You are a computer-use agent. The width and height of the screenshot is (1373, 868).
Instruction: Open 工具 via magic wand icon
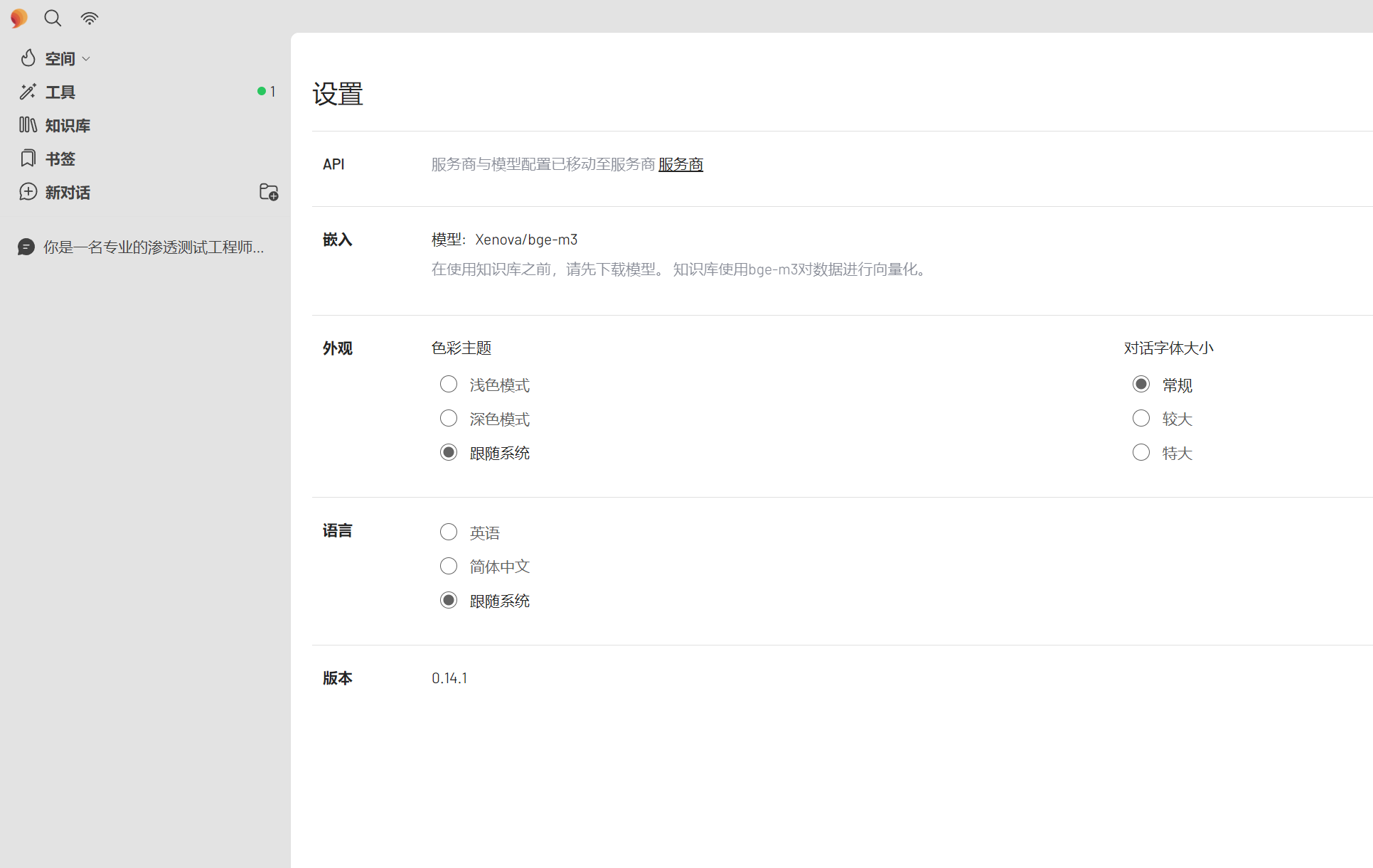(28, 92)
